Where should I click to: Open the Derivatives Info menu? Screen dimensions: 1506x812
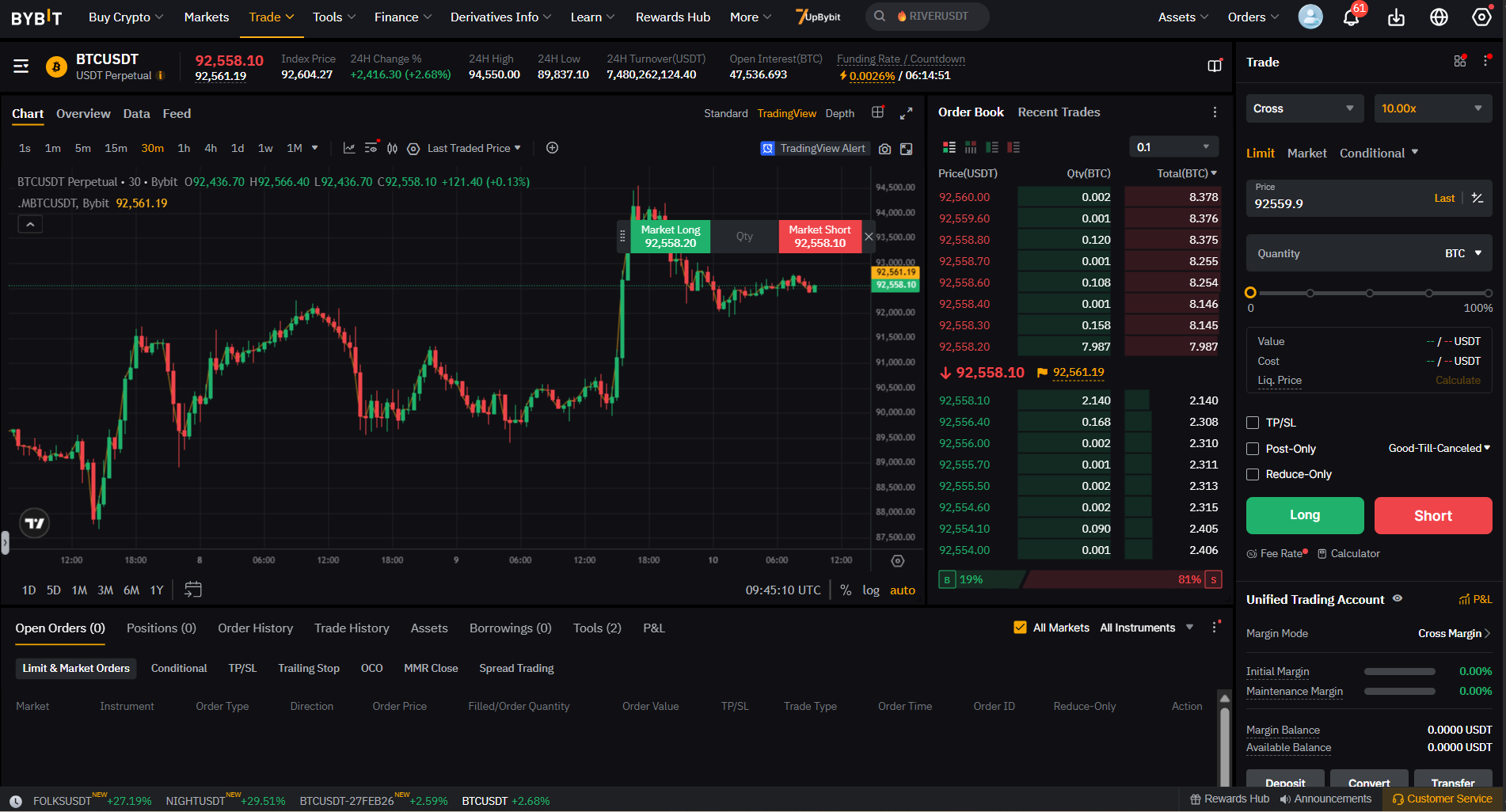(500, 17)
